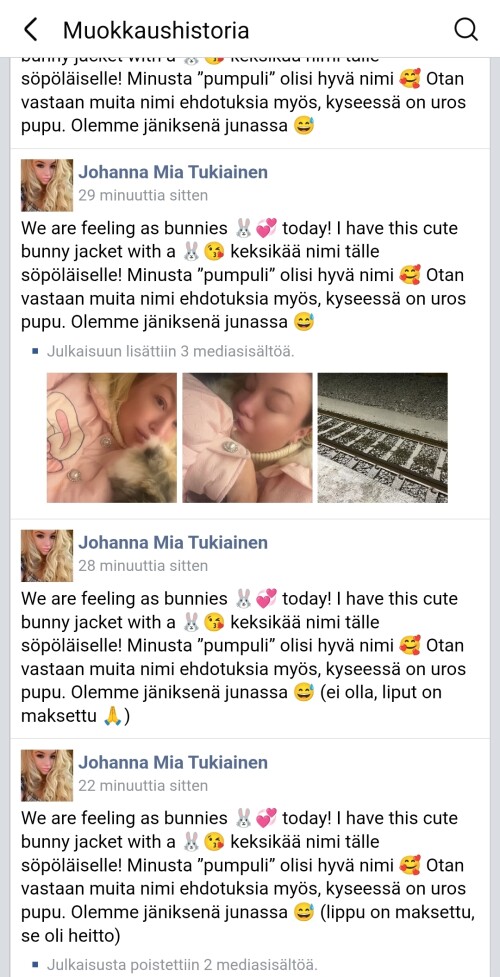This screenshot has height=977, width=500.
Task: Tap the Muokkaushistoria page title
Action: (x=156, y=30)
